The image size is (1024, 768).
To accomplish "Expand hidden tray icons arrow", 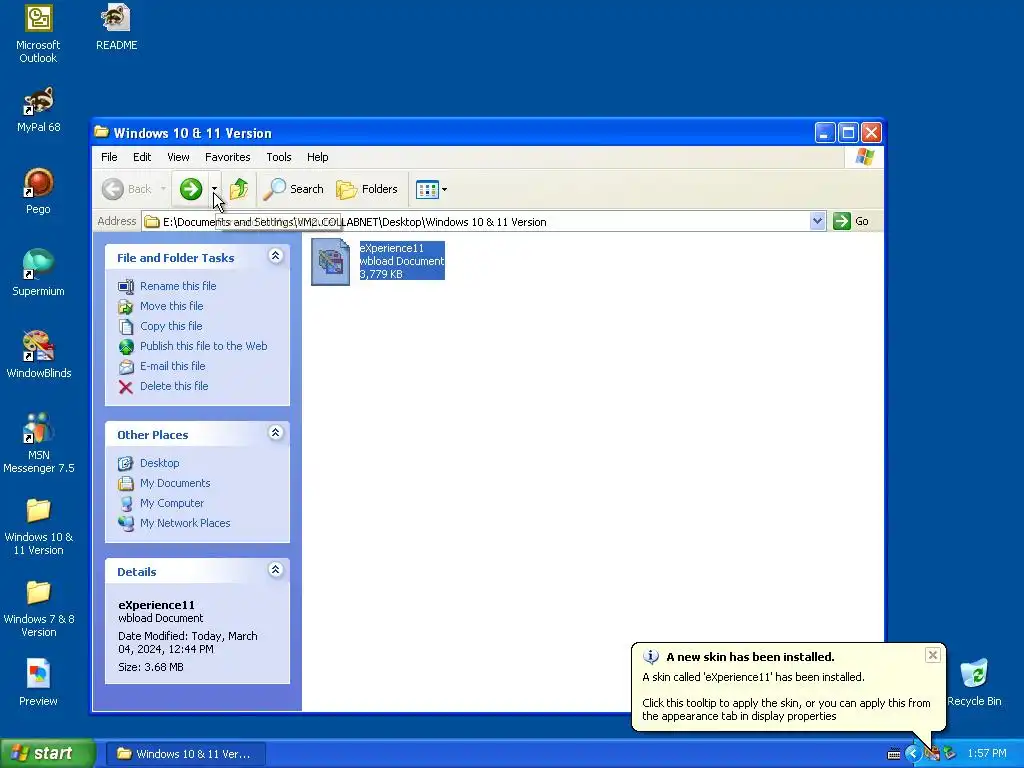I will (x=912, y=754).
